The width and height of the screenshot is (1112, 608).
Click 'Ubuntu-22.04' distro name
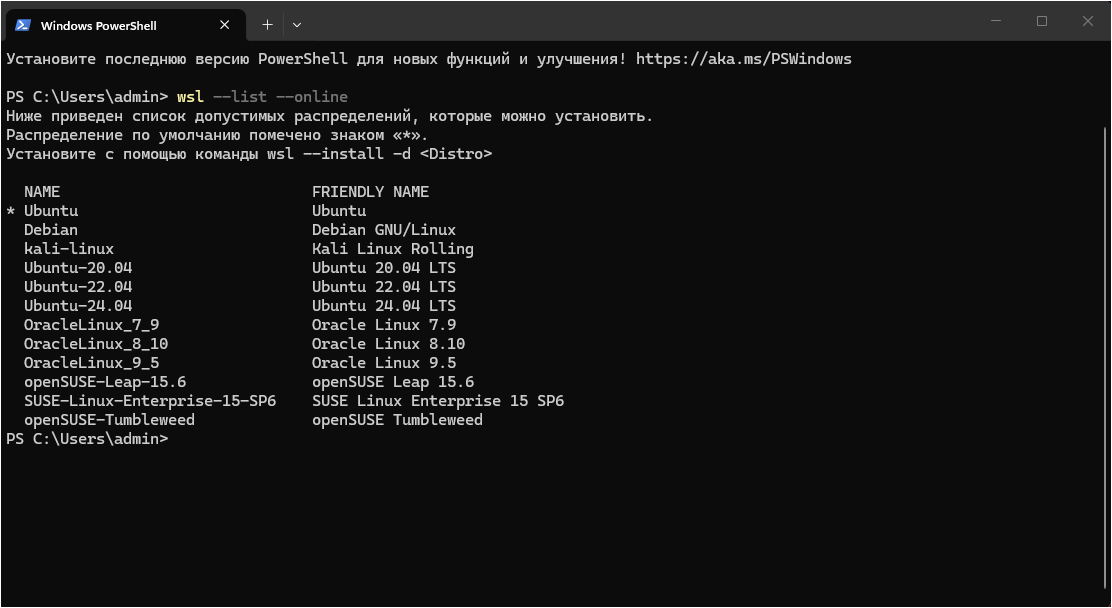click(78, 287)
